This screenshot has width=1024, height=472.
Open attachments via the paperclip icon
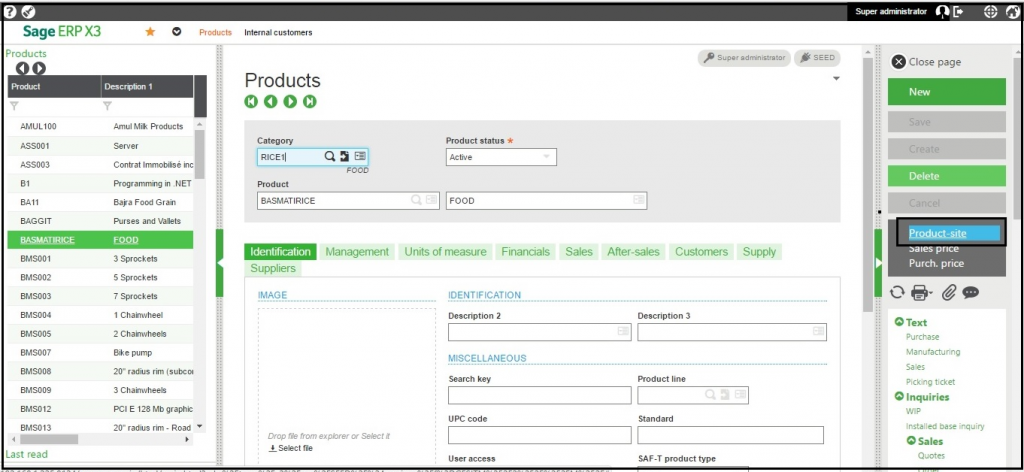pos(949,293)
